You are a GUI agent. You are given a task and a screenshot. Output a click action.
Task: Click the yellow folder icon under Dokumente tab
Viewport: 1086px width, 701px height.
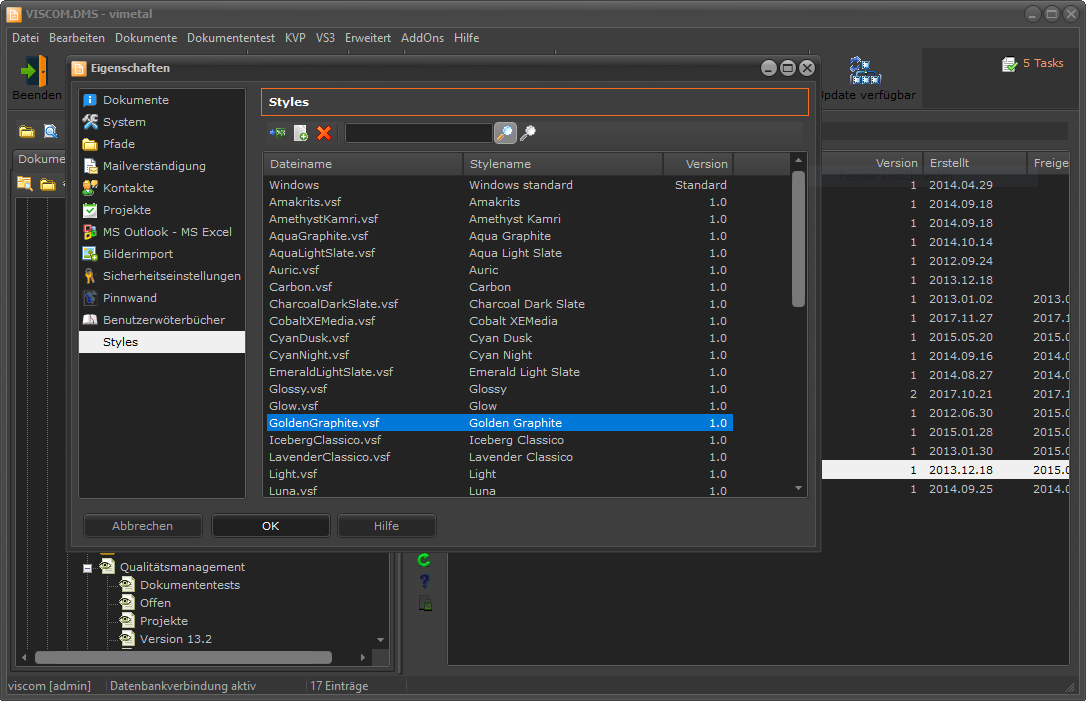[x=48, y=184]
